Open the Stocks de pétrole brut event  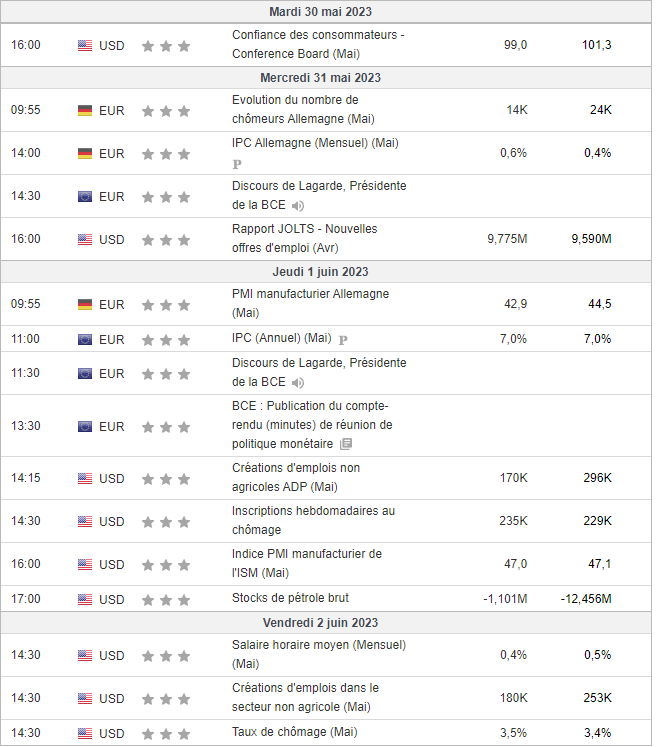[290, 598]
